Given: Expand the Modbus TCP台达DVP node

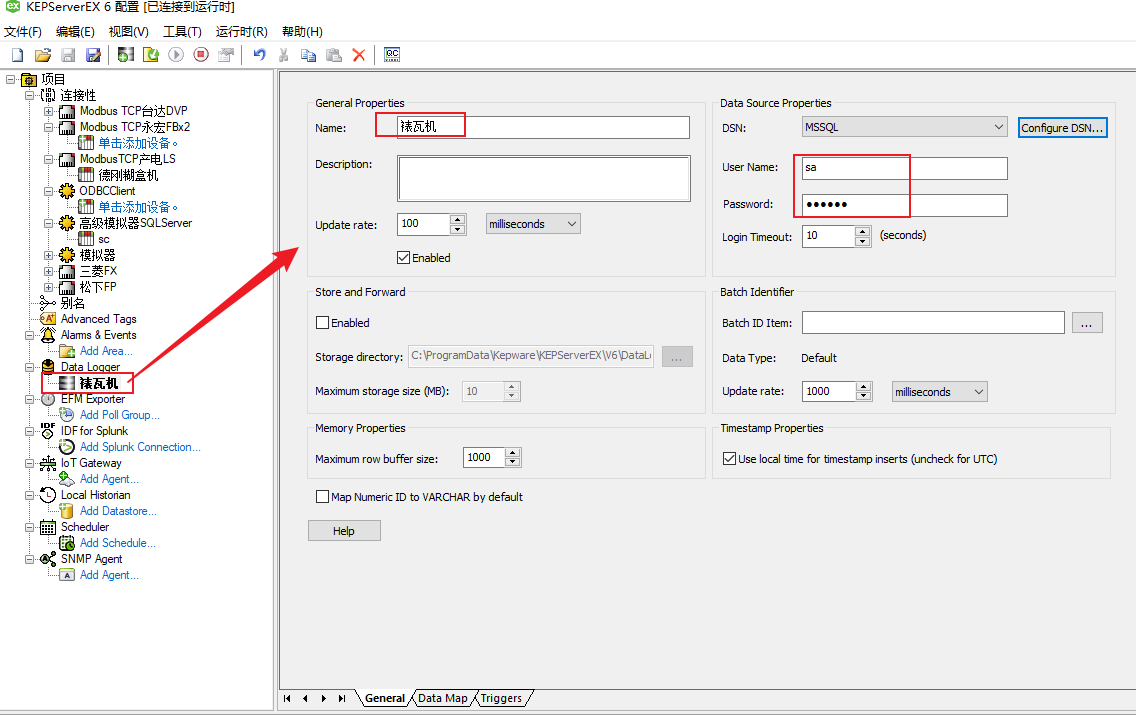Looking at the screenshot, I should coord(49,112).
